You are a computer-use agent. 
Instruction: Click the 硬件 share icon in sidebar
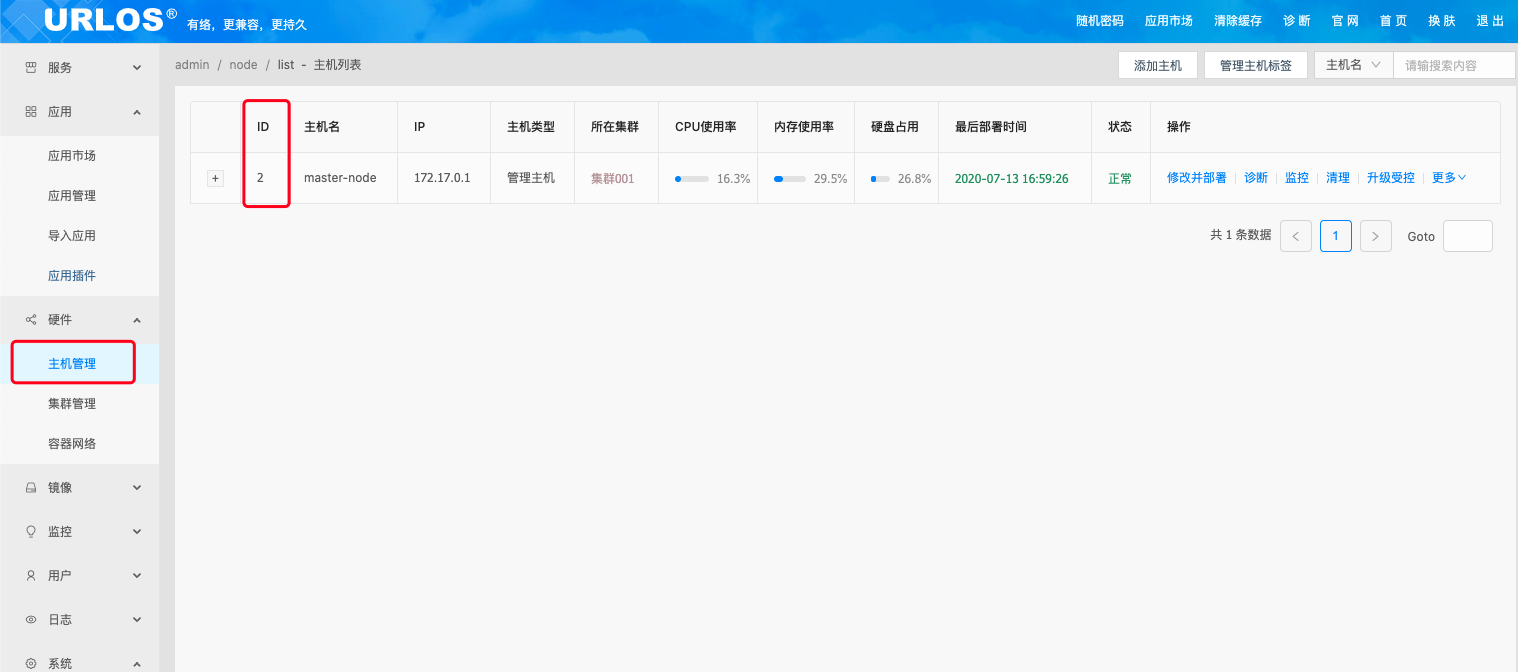pos(31,320)
